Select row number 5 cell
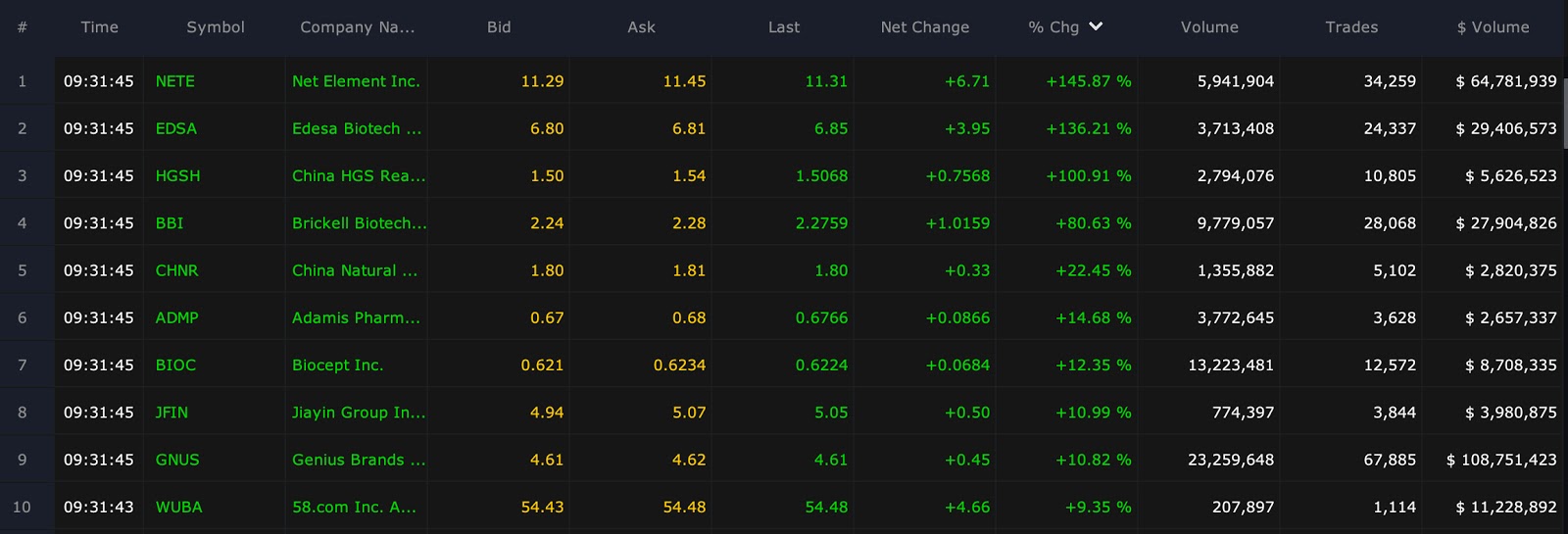This screenshot has height=534, width=1568. click(x=22, y=270)
